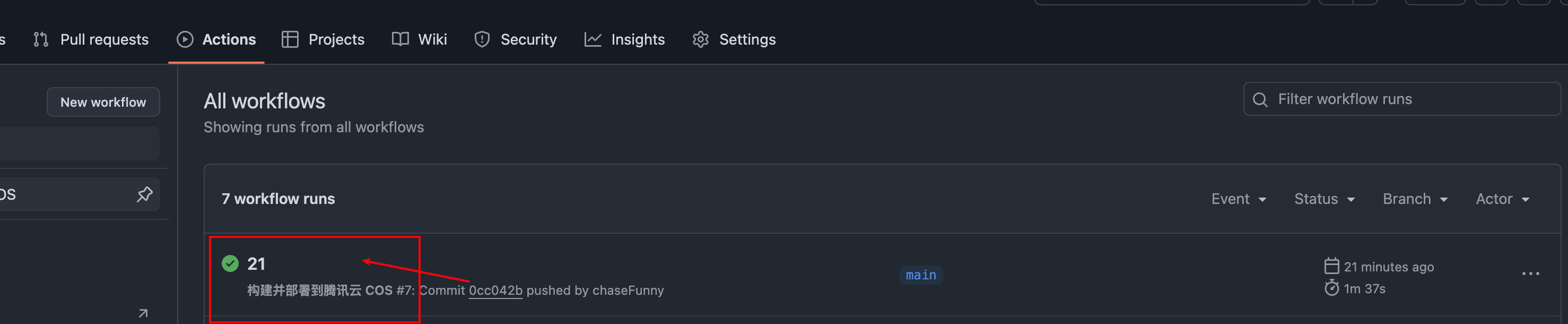
Task: Open workflow run titled 21
Action: (x=256, y=263)
